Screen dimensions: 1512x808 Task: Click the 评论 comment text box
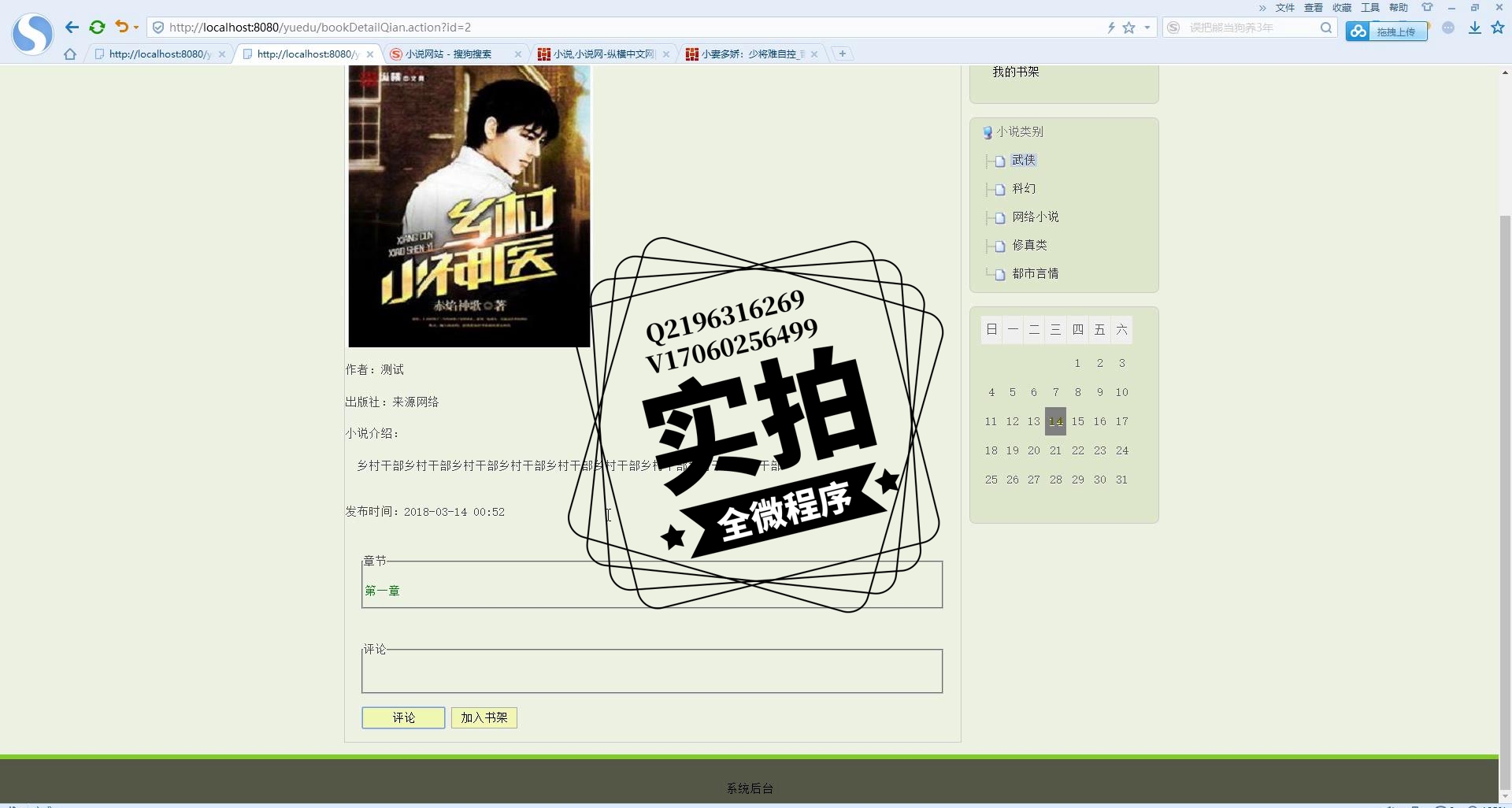coord(652,672)
